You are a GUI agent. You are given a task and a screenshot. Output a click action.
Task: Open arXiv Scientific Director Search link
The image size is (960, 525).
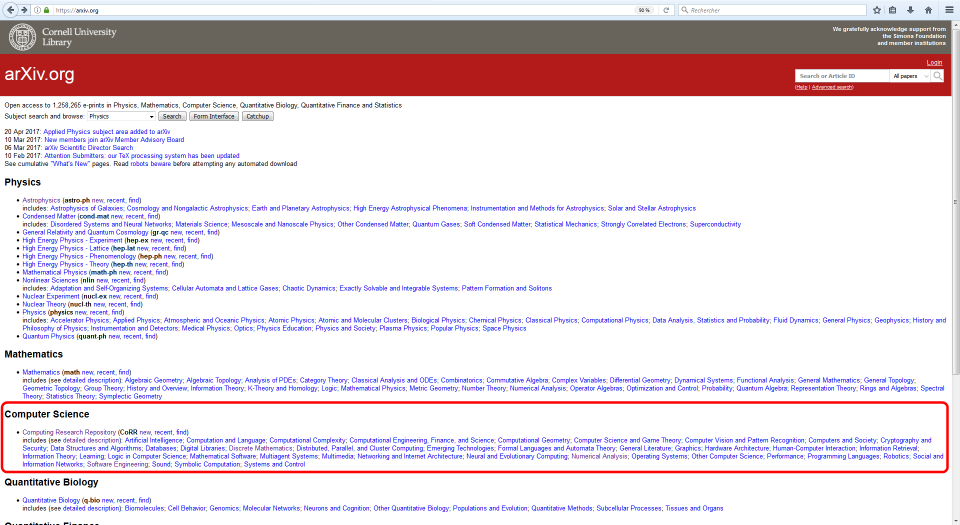point(88,147)
